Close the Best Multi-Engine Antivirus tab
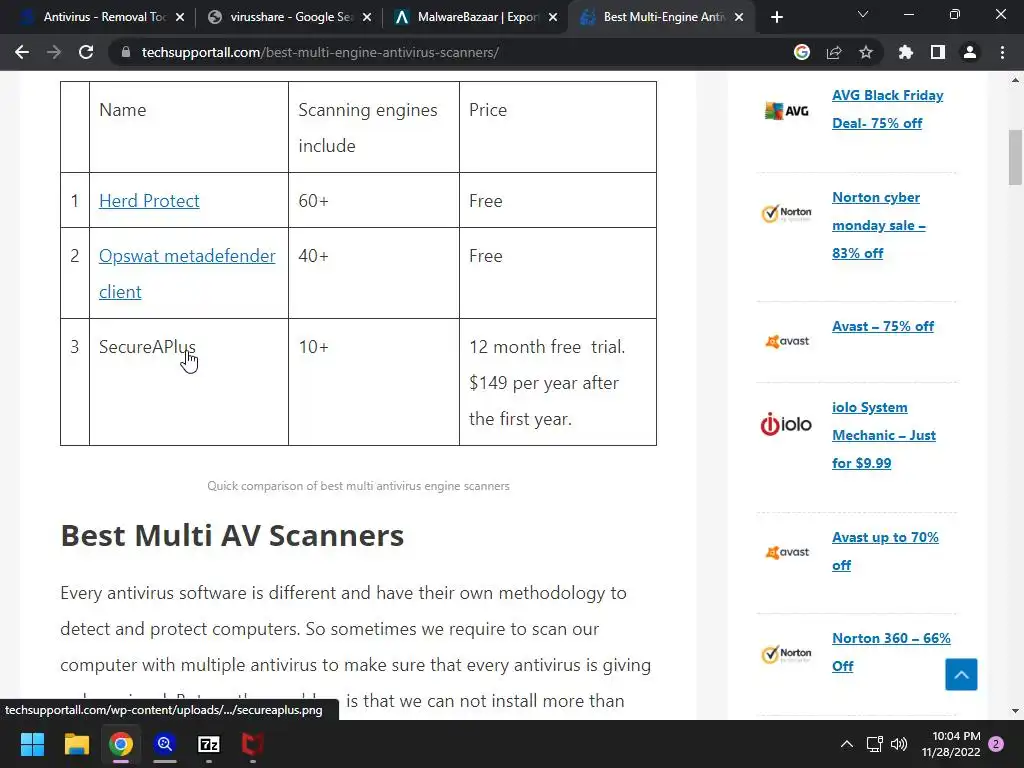The width and height of the screenshot is (1024, 768). pyautogui.click(x=739, y=18)
